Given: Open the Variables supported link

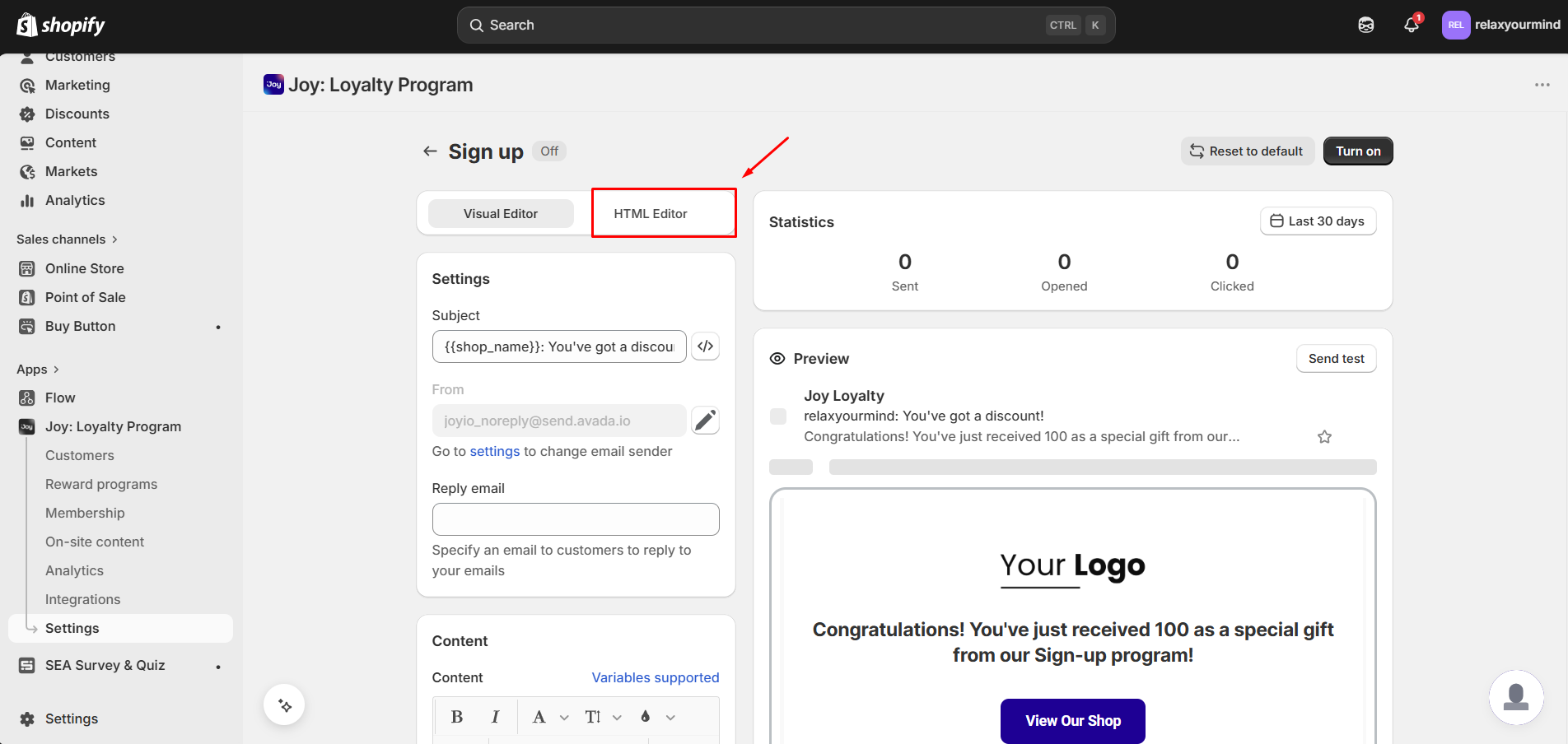Looking at the screenshot, I should [x=656, y=678].
